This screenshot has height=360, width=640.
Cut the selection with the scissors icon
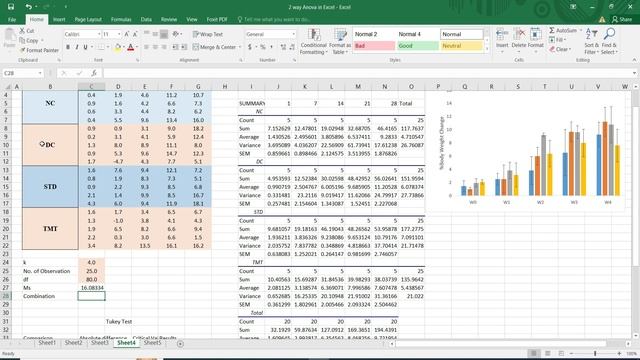[22, 31]
